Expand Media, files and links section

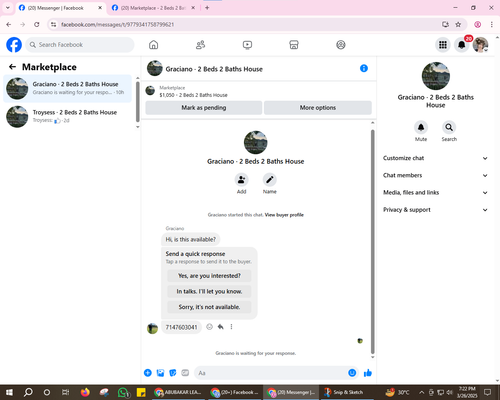[435, 193]
